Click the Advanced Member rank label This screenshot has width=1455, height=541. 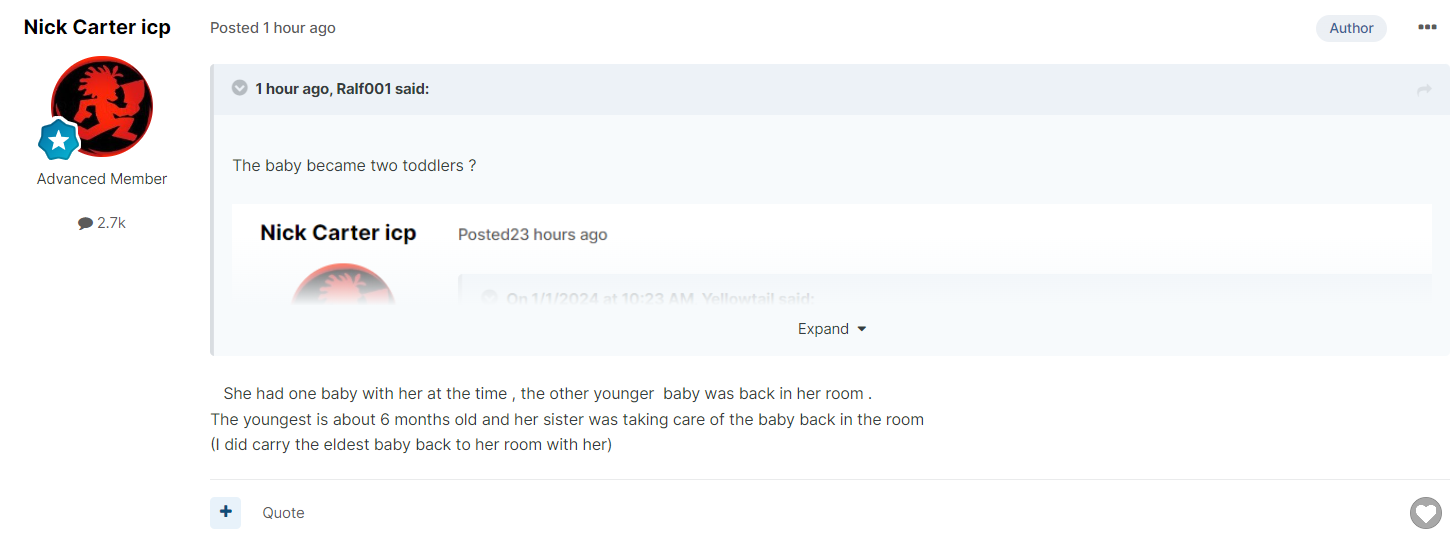[x=102, y=179]
